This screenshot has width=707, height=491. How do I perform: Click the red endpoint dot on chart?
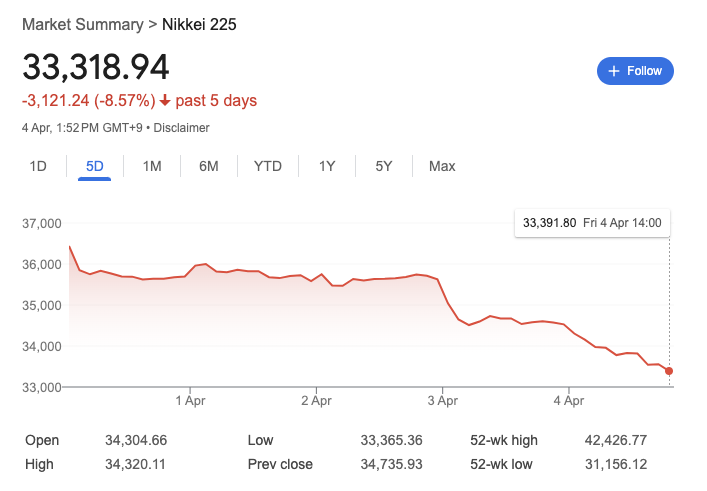[x=669, y=371]
